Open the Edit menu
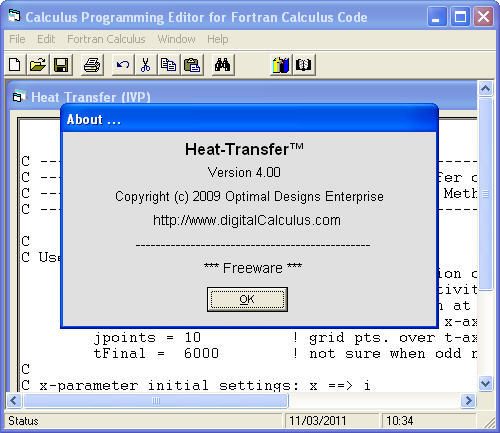Screen dimensions: 500x433 (46, 39)
